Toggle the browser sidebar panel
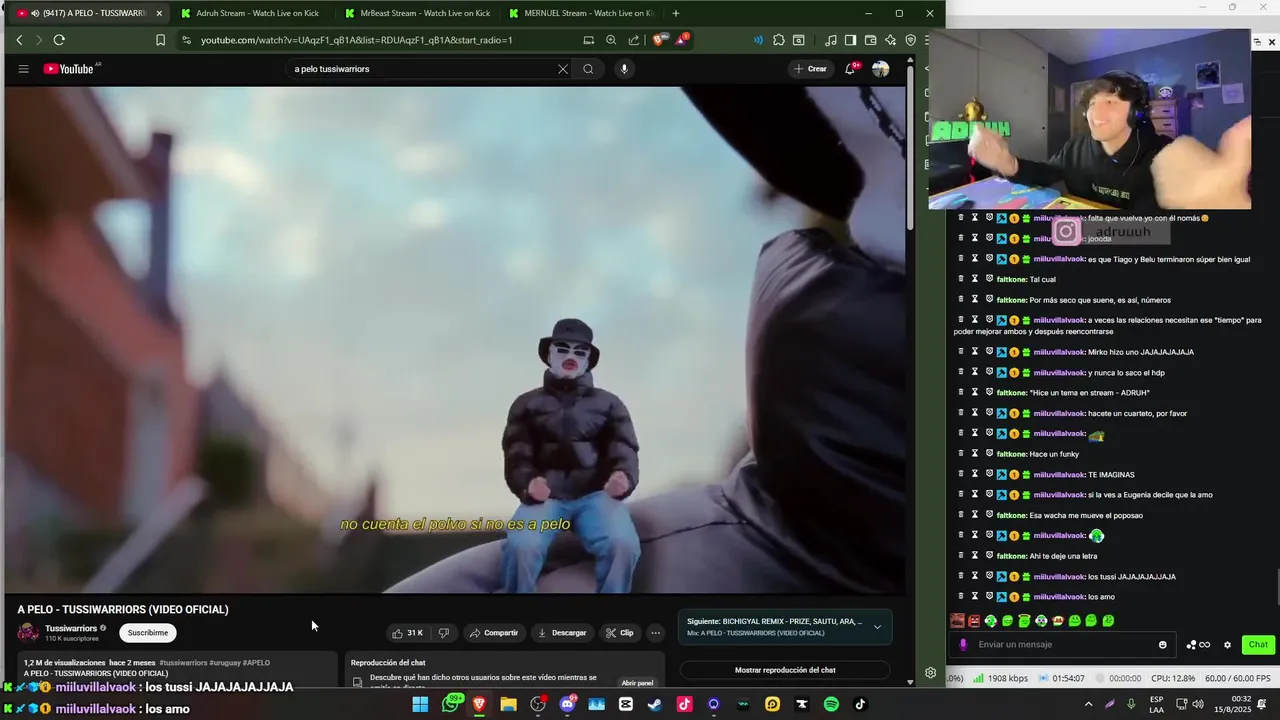Viewport: 1280px width, 720px height. (850, 40)
